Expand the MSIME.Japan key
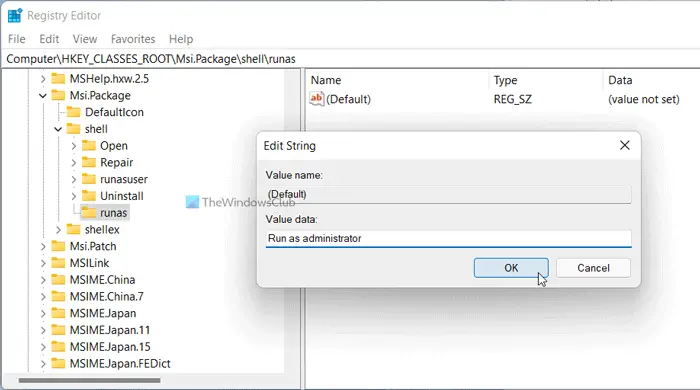The image size is (700, 390). (43, 313)
